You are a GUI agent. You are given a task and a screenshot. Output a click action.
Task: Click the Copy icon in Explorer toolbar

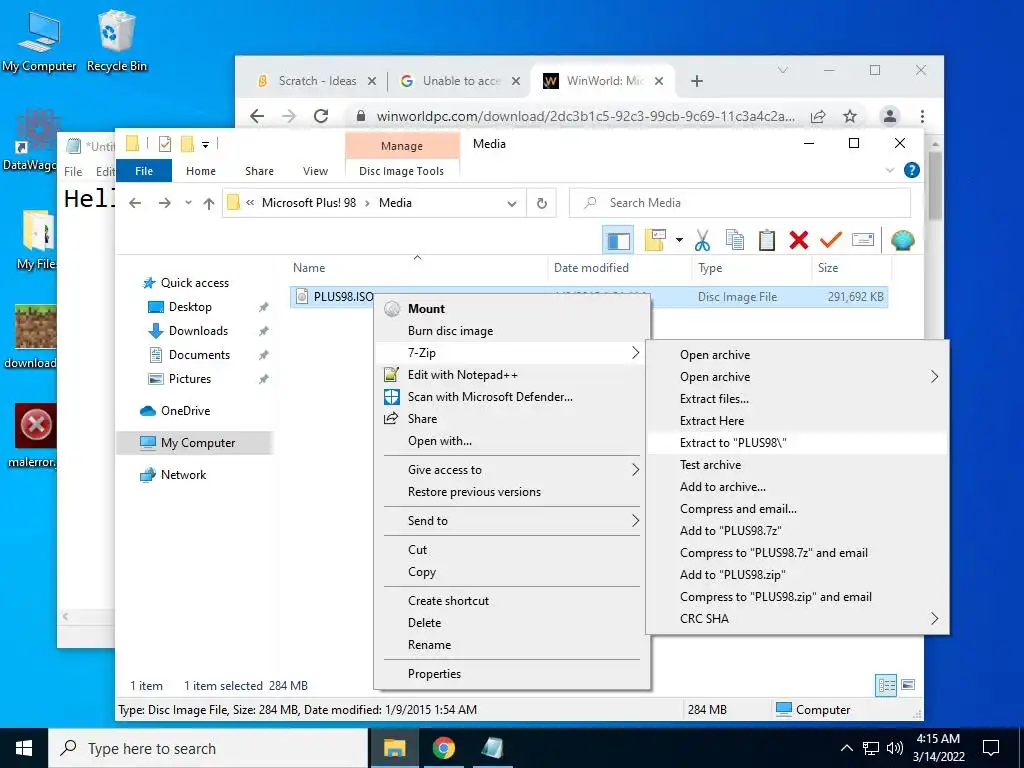pos(735,240)
